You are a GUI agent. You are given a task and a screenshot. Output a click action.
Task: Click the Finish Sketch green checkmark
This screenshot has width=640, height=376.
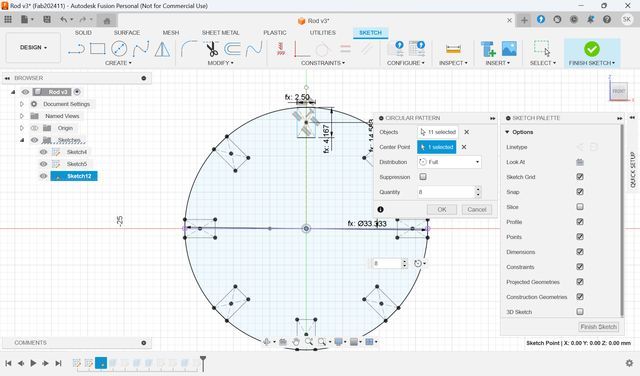click(x=591, y=49)
